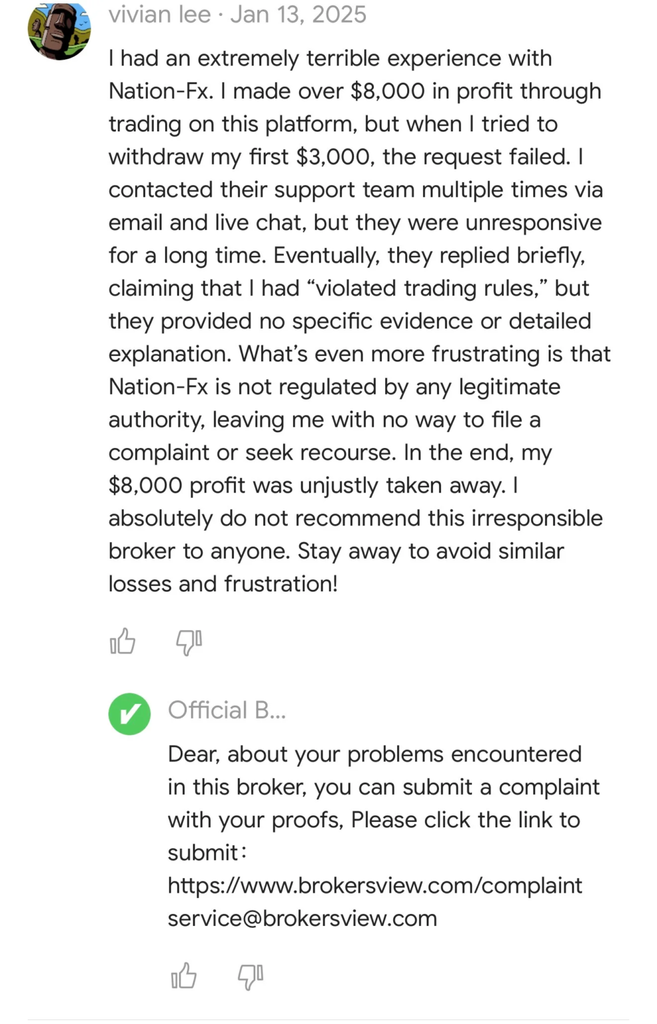Click the "violated trading rules" quoted phrase
The height and width of the screenshot is (1024, 657).
[432, 288]
